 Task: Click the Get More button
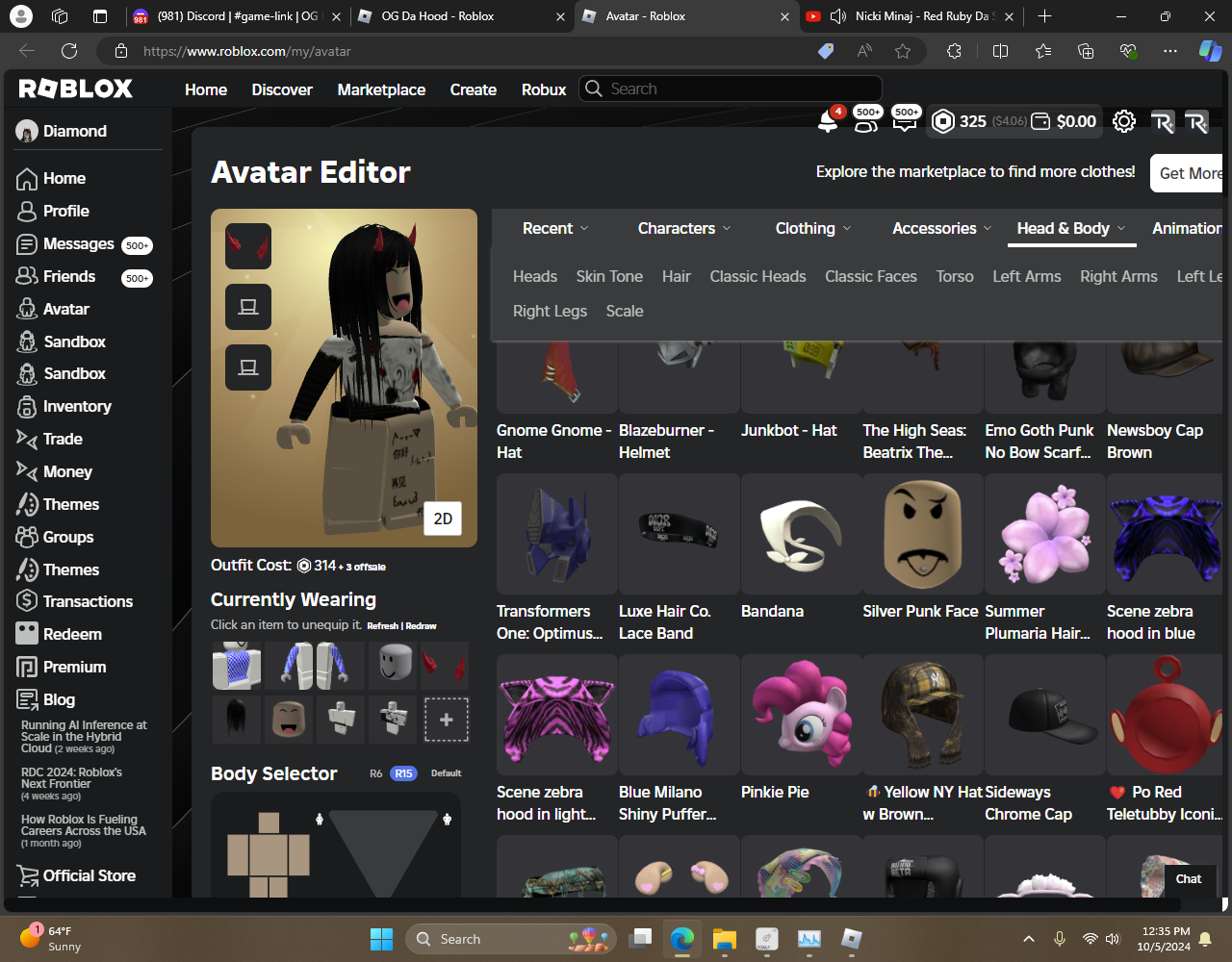[x=1189, y=173]
